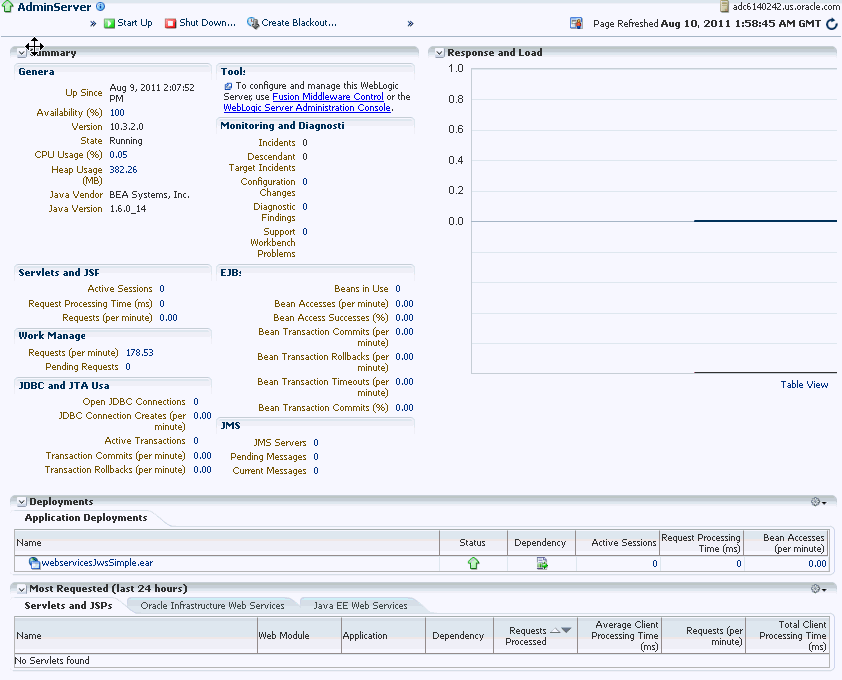This screenshot has width=842, height=680.
Task: Click the AdminServer green up-arrow status icon
Action: pyautogui.click(x=7, y=6)
